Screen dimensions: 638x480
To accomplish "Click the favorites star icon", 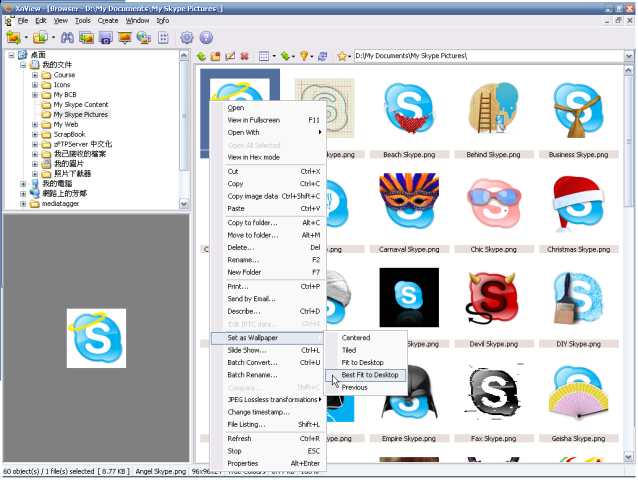I will (x=342, y=57).
